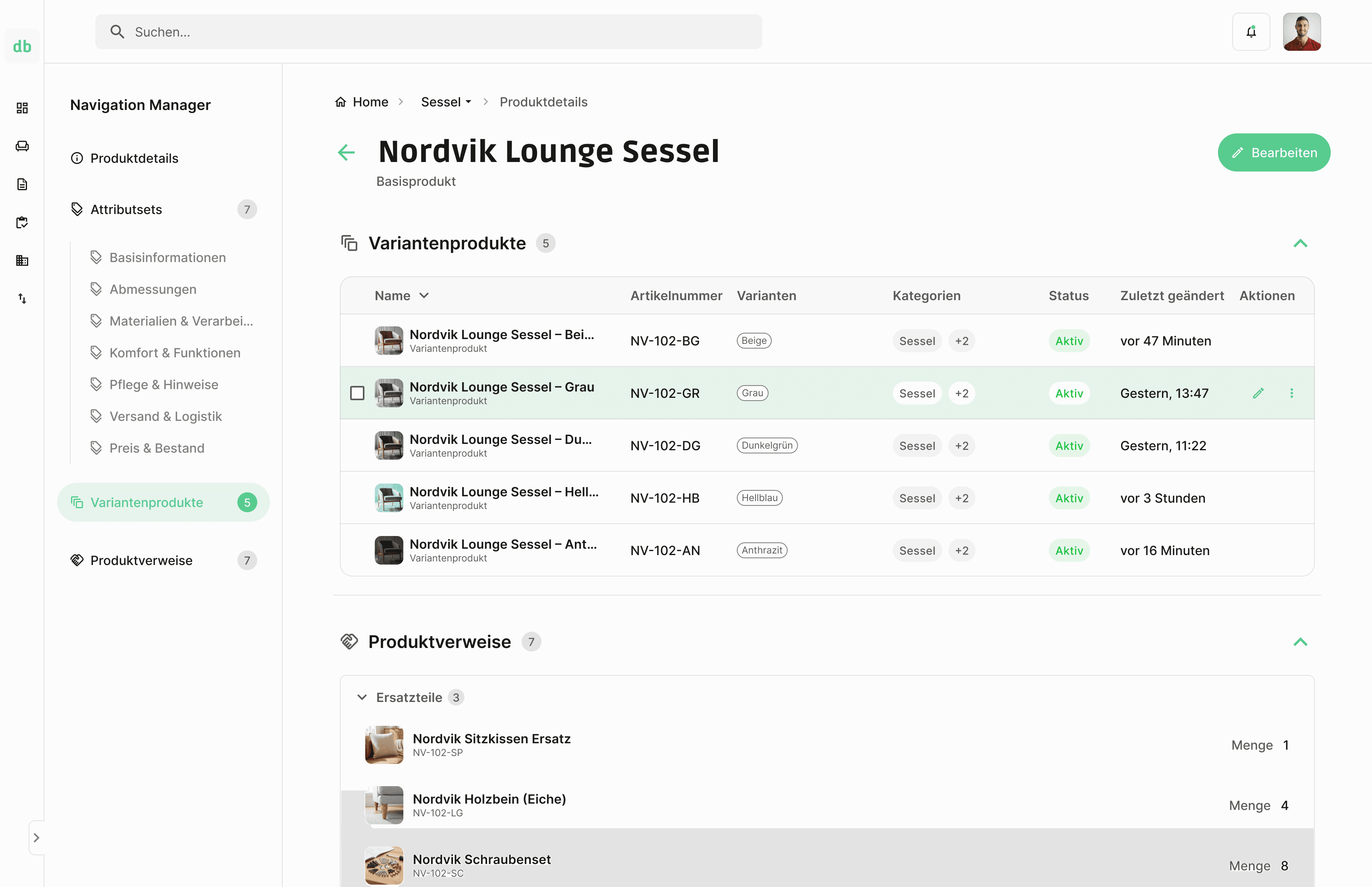Open the document icon in left rail
Screen dimensions: 1372x887
click(x=22, y=184)
